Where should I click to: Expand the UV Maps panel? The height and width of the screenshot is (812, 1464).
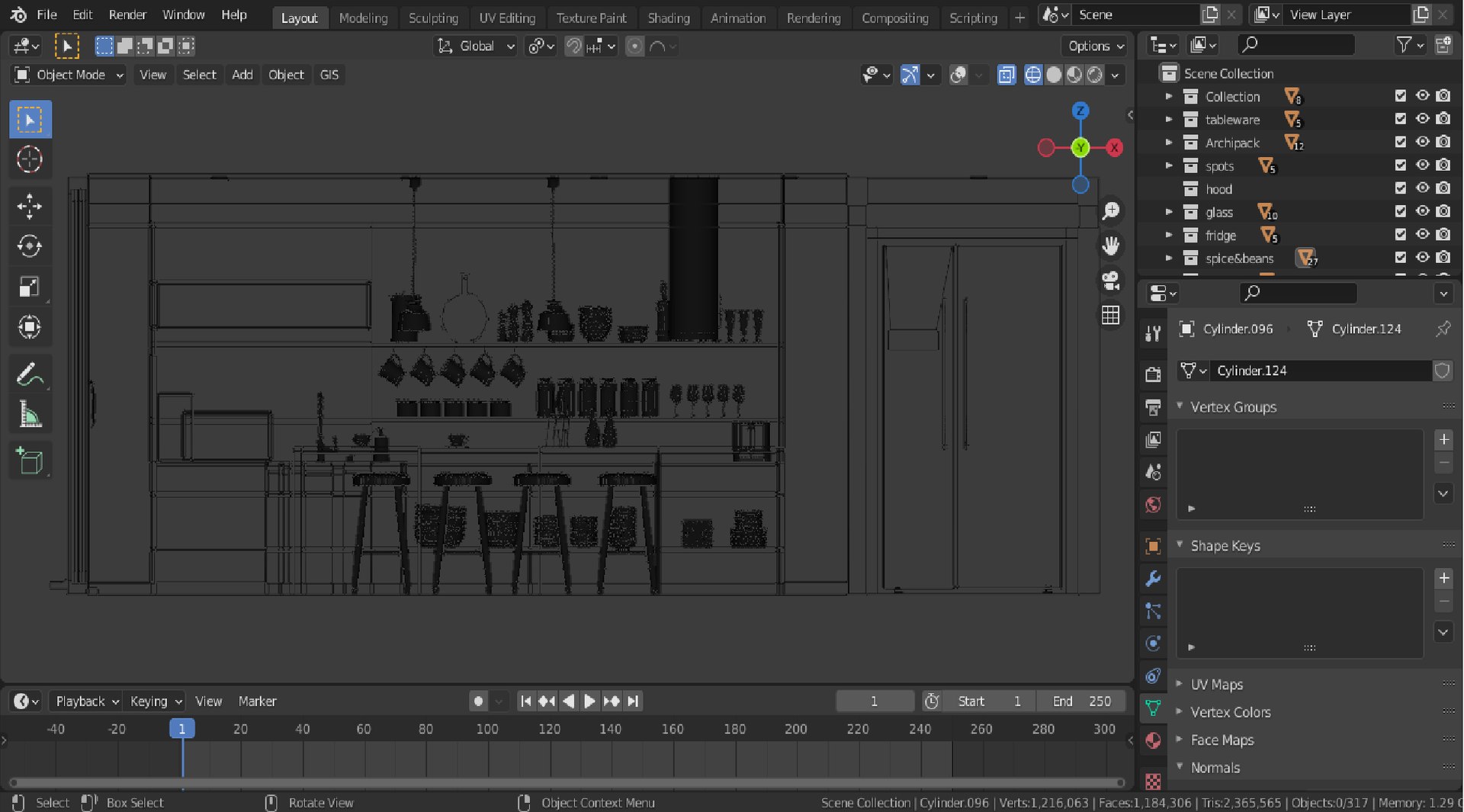click(1216, 685)
